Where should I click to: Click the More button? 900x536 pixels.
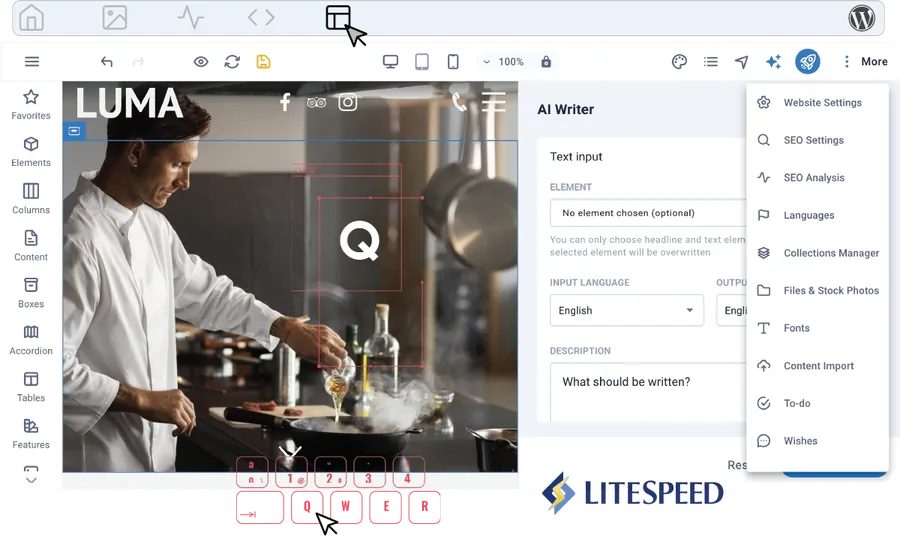click(865, 62)
